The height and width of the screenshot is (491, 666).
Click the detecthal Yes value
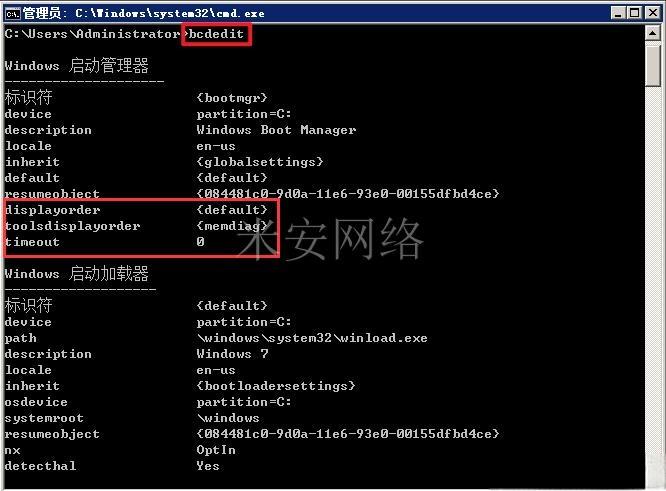tap(208, 466)
